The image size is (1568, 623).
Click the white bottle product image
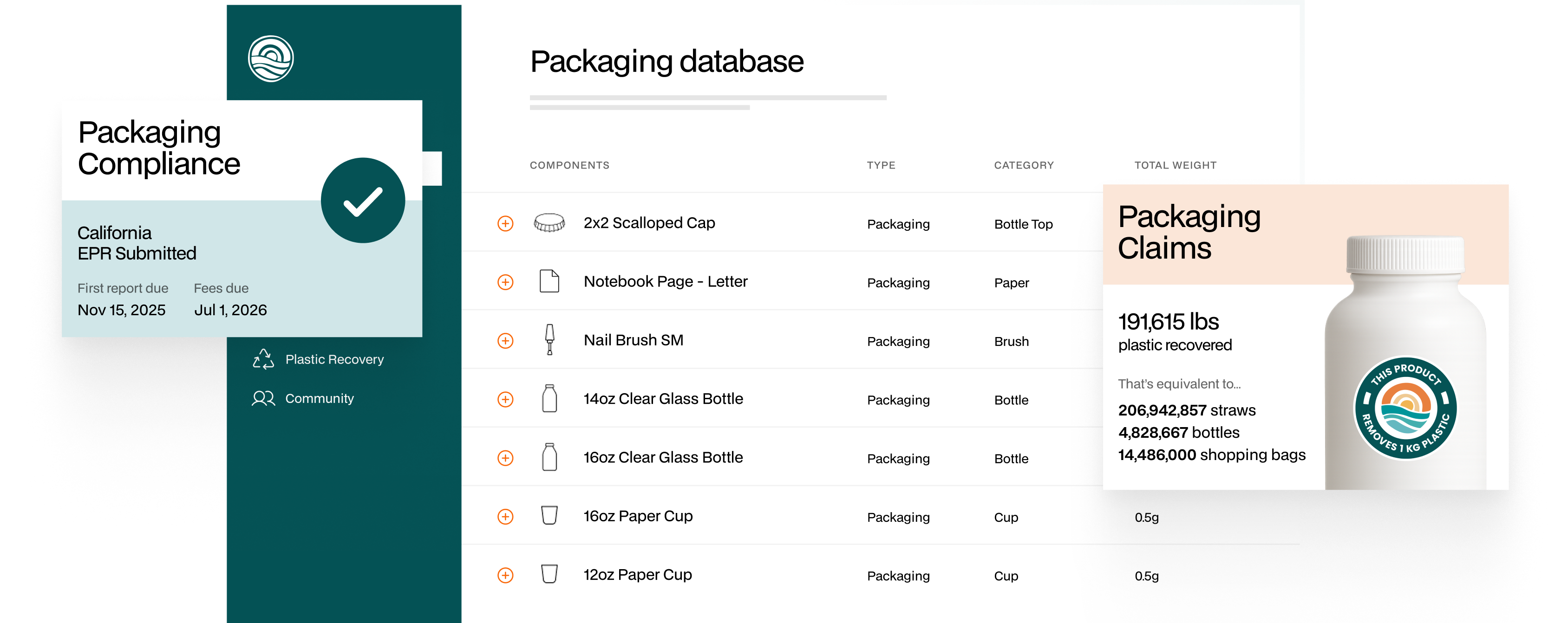(x=1405, y=363)
